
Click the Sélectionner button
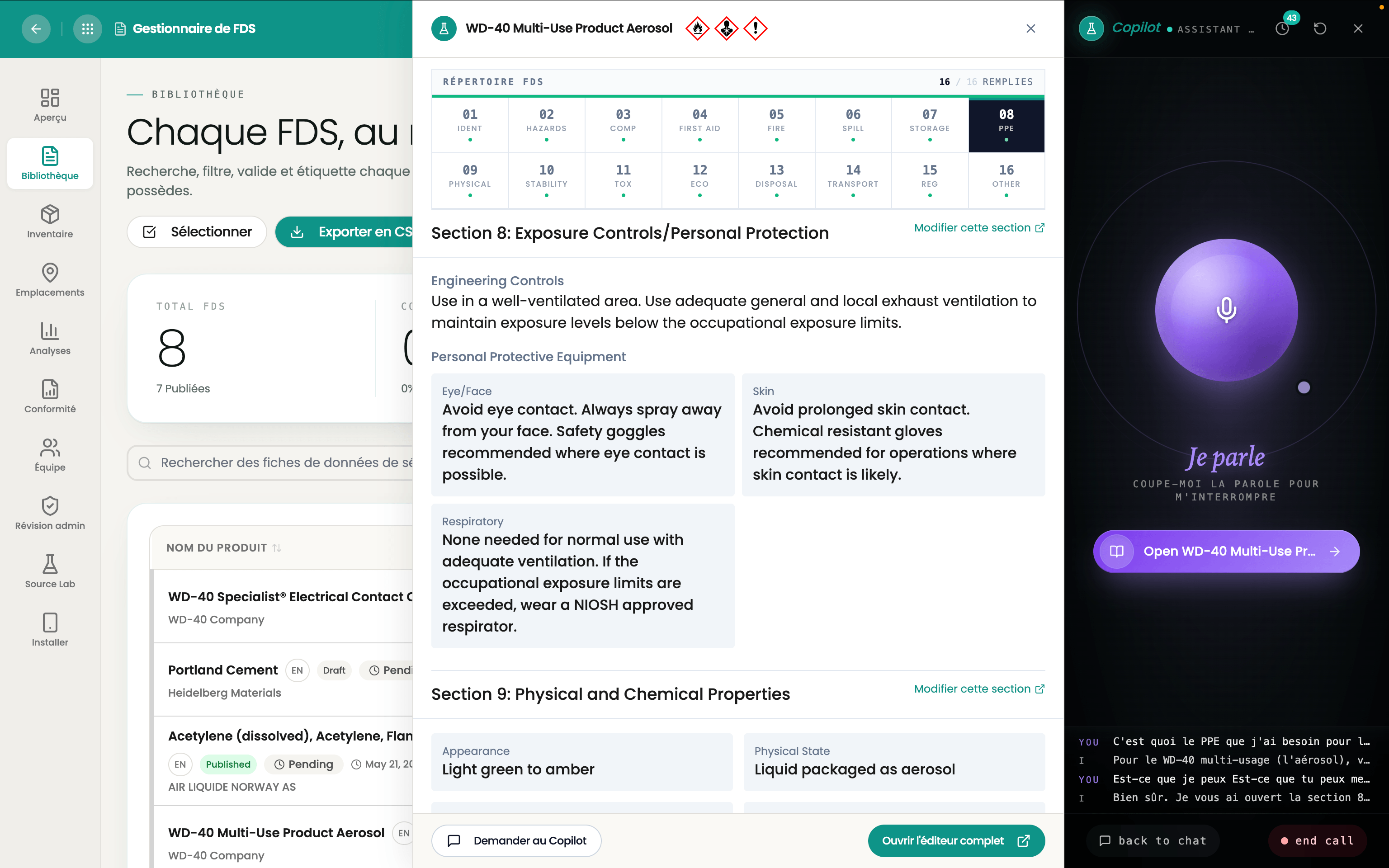(x=197, y=232)
